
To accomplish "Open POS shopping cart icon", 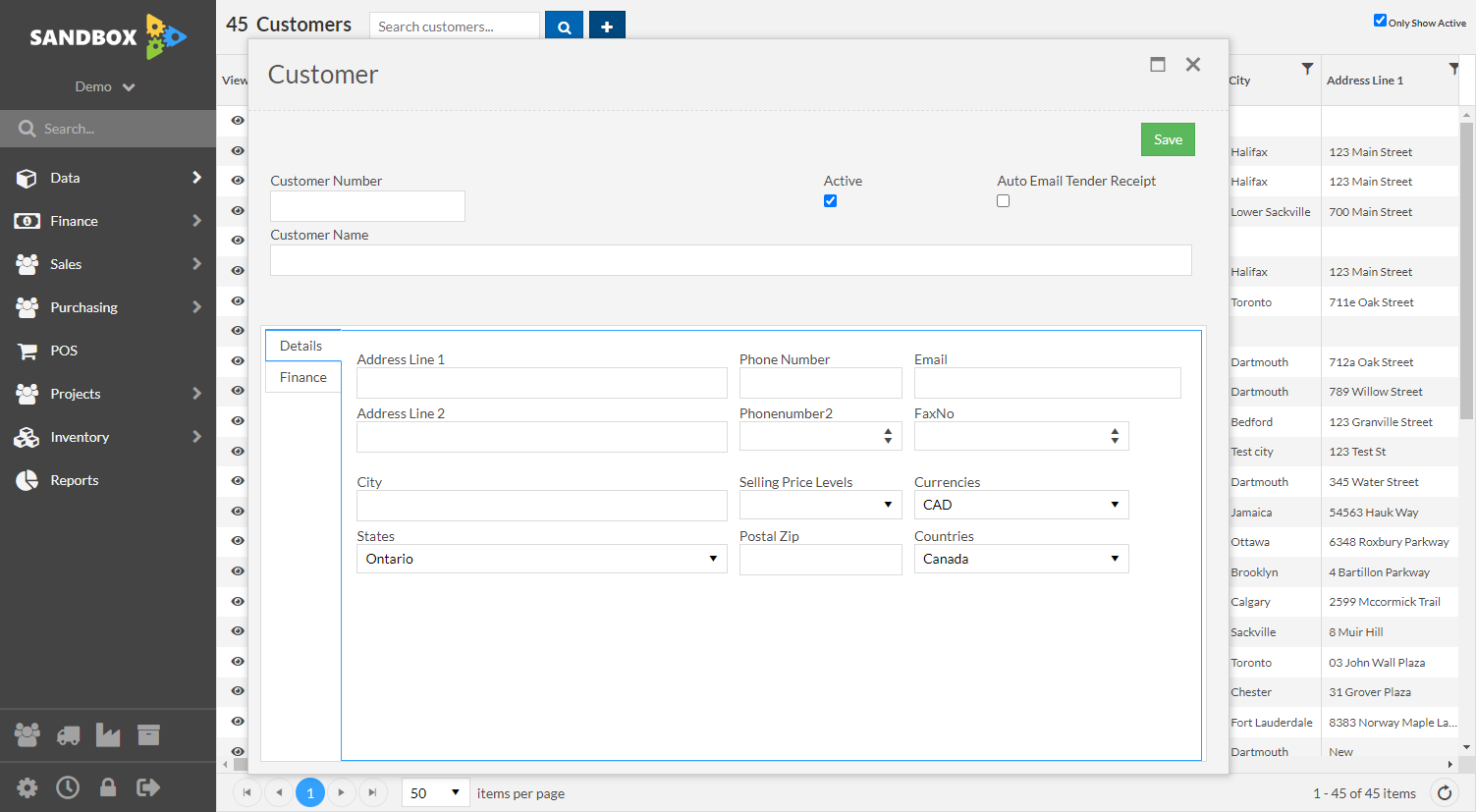I will point(27,351).
